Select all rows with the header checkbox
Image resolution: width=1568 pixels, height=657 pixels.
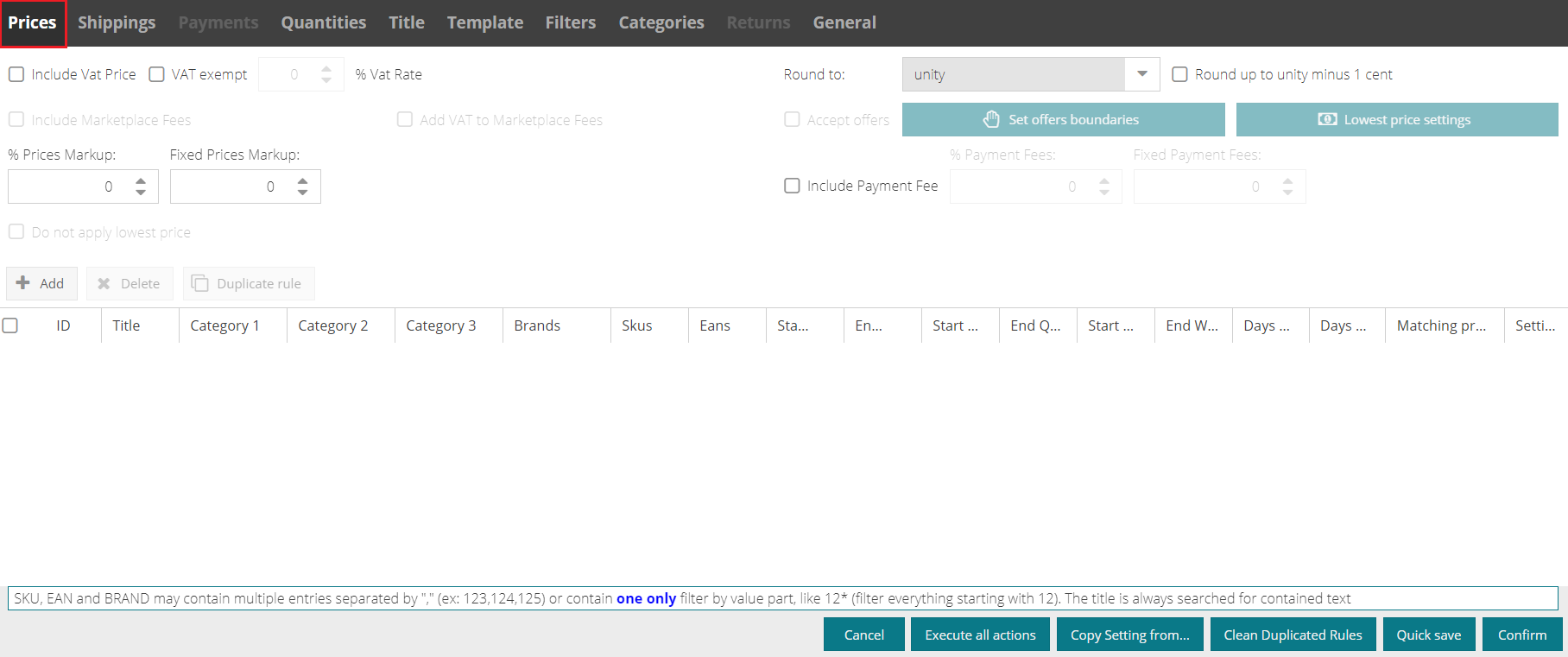[10, 325]
